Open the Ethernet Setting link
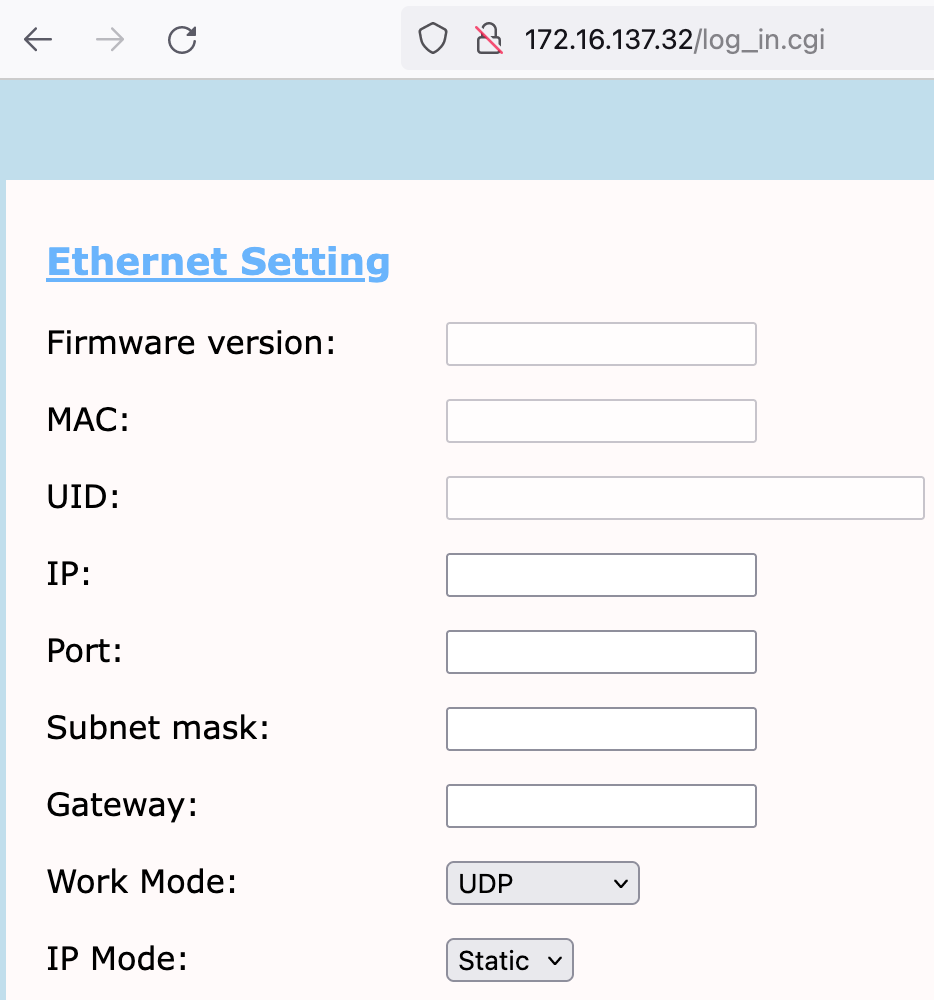The height and width of the screenshot is (1000, 934). click(218, 262)
